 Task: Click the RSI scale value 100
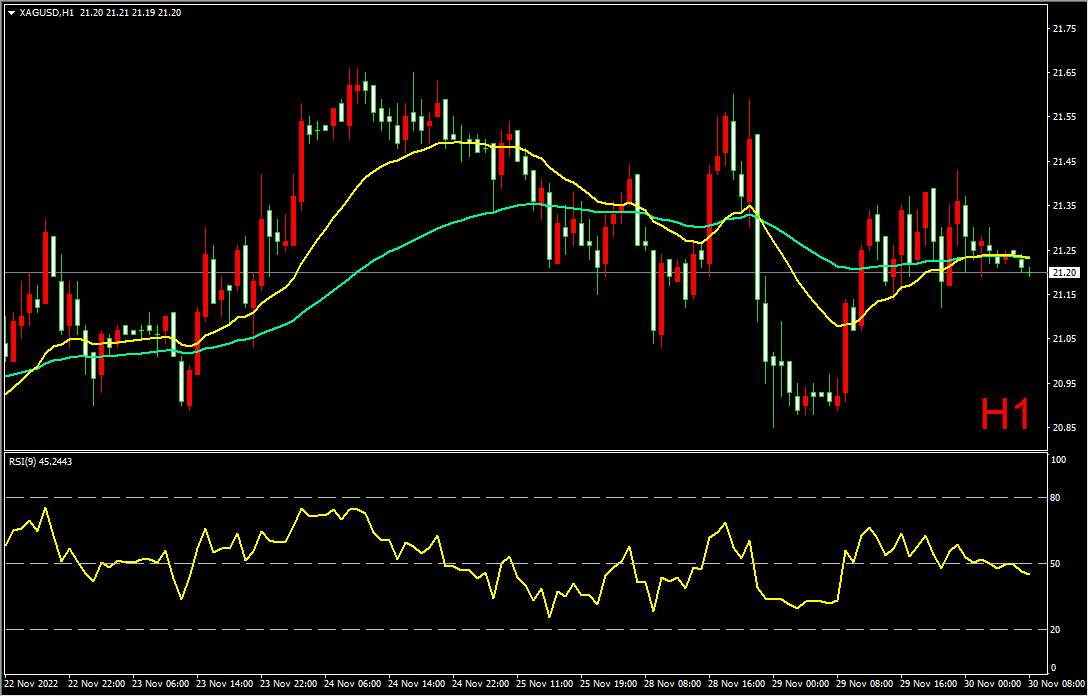pyautogui.click(x=1060, y=460)
